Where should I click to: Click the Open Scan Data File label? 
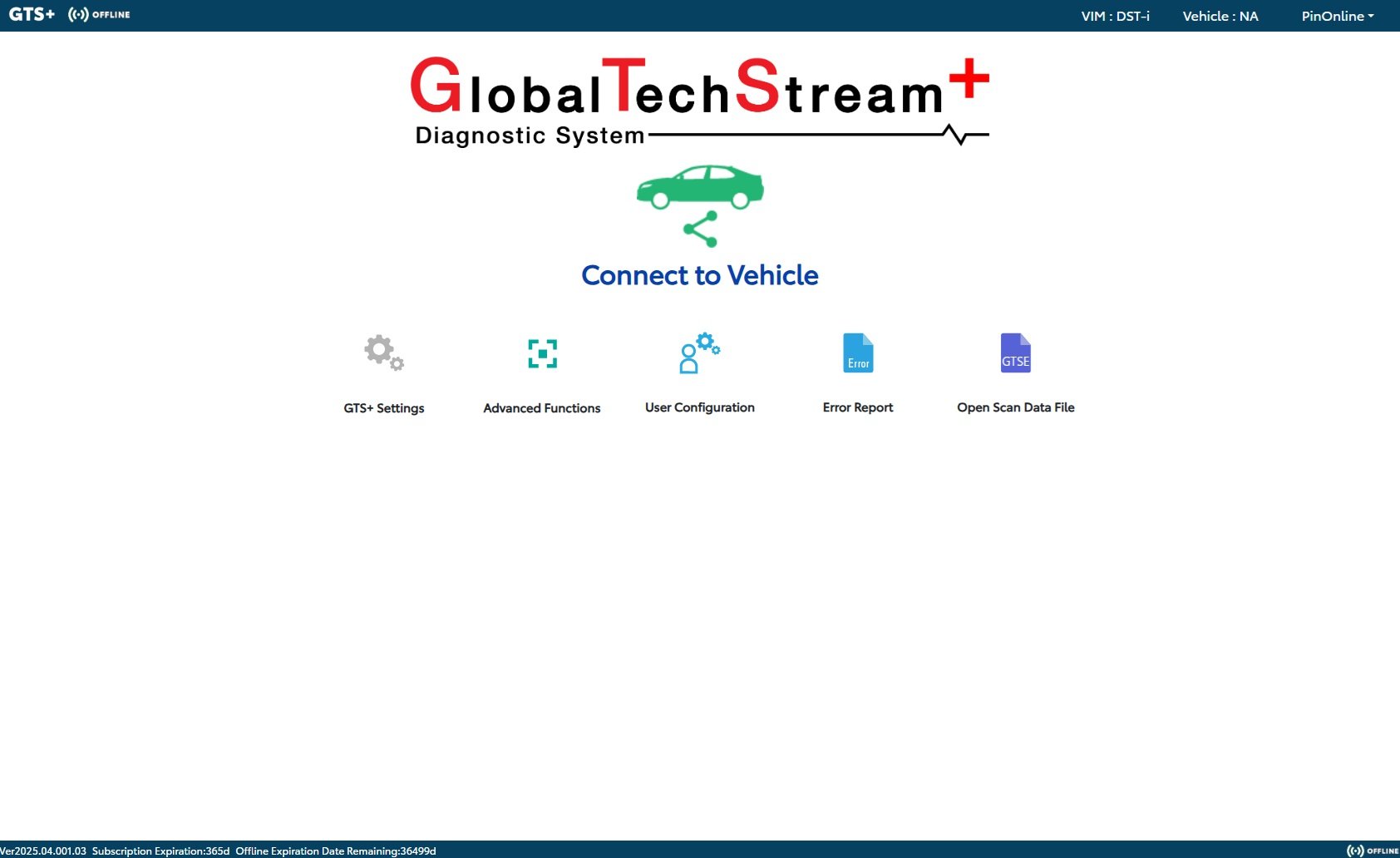pyautogui.click(x=1015, y=407)
